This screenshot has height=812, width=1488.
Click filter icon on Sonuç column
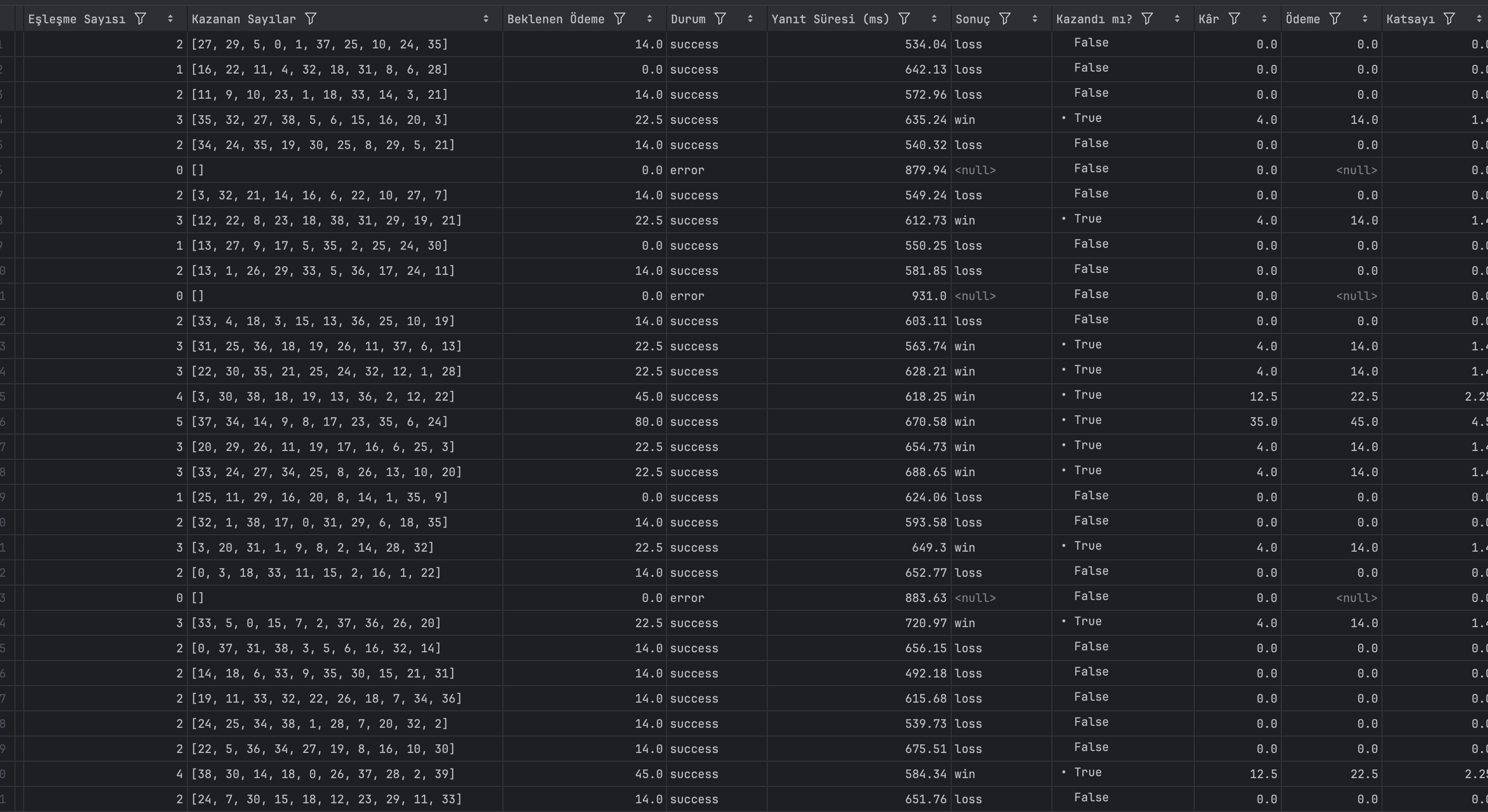tap(1004, 19)
